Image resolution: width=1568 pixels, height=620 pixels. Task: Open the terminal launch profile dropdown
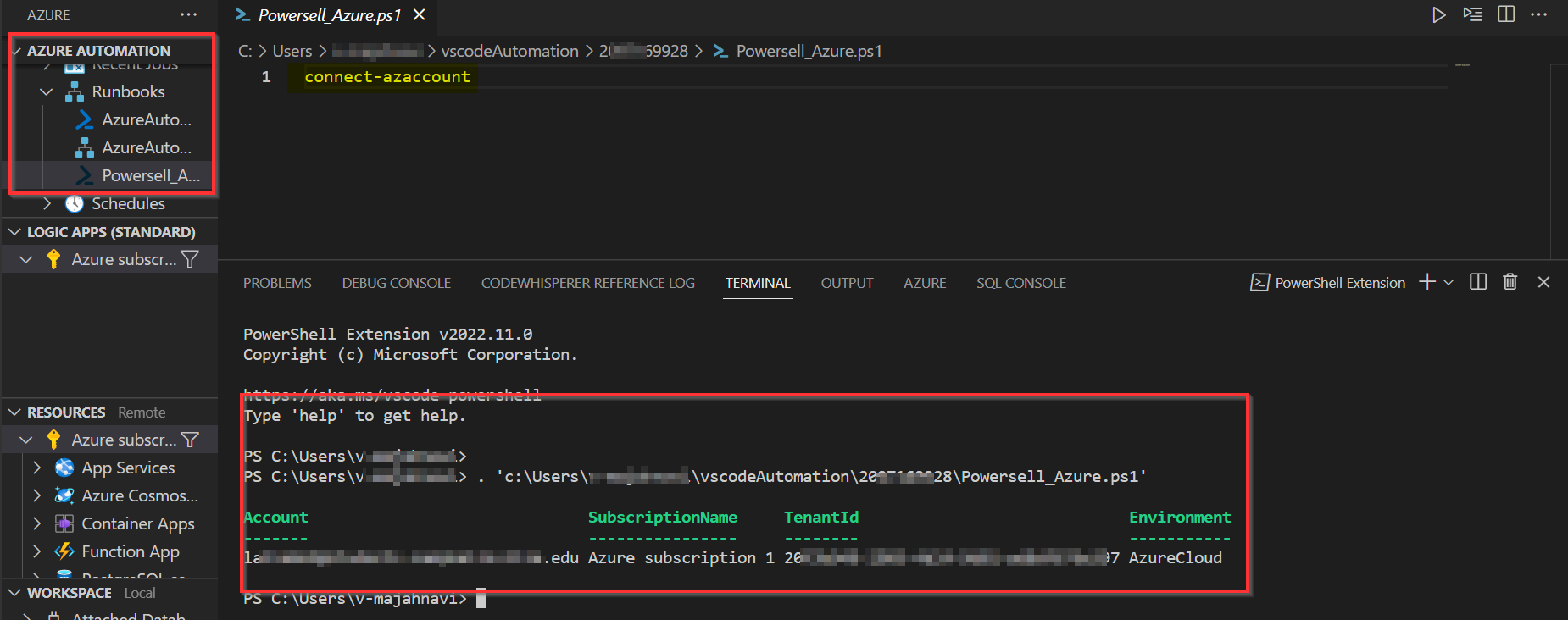1448,282
